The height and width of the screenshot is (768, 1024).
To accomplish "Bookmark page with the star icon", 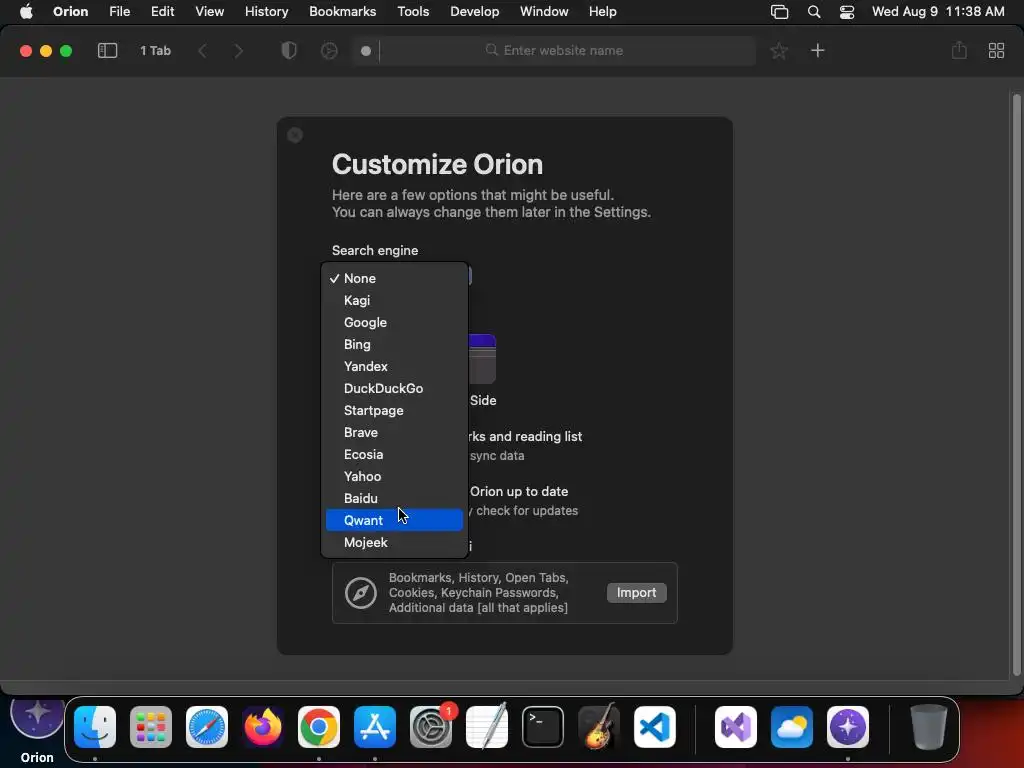I will (778, 51).
